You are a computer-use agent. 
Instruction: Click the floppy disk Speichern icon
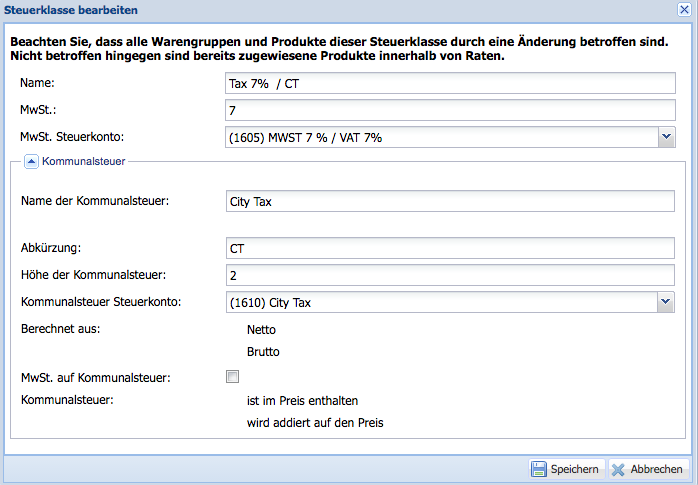(539, 469)
